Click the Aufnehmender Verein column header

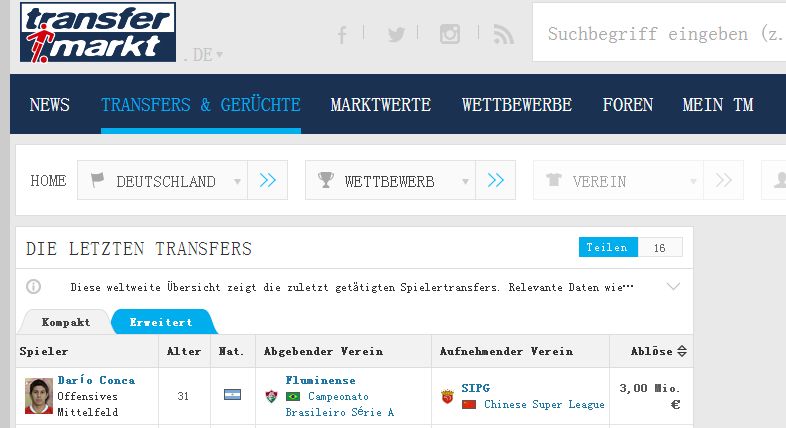(506, 351)
